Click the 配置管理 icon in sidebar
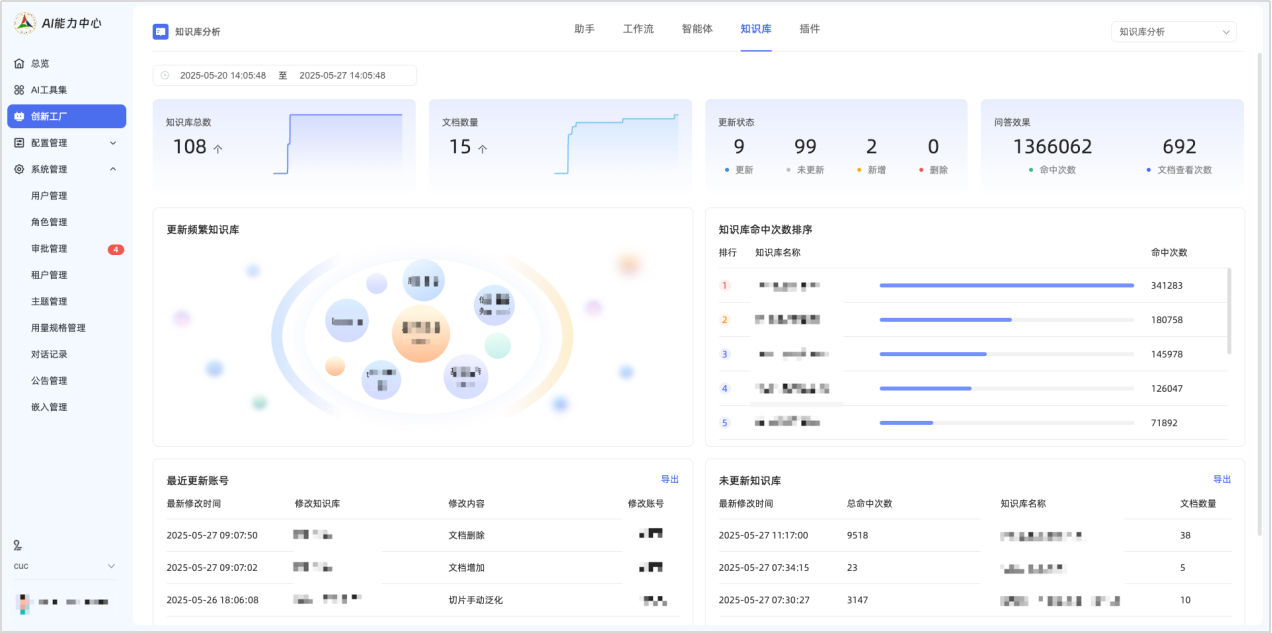1272x633 pixels. 19,143
